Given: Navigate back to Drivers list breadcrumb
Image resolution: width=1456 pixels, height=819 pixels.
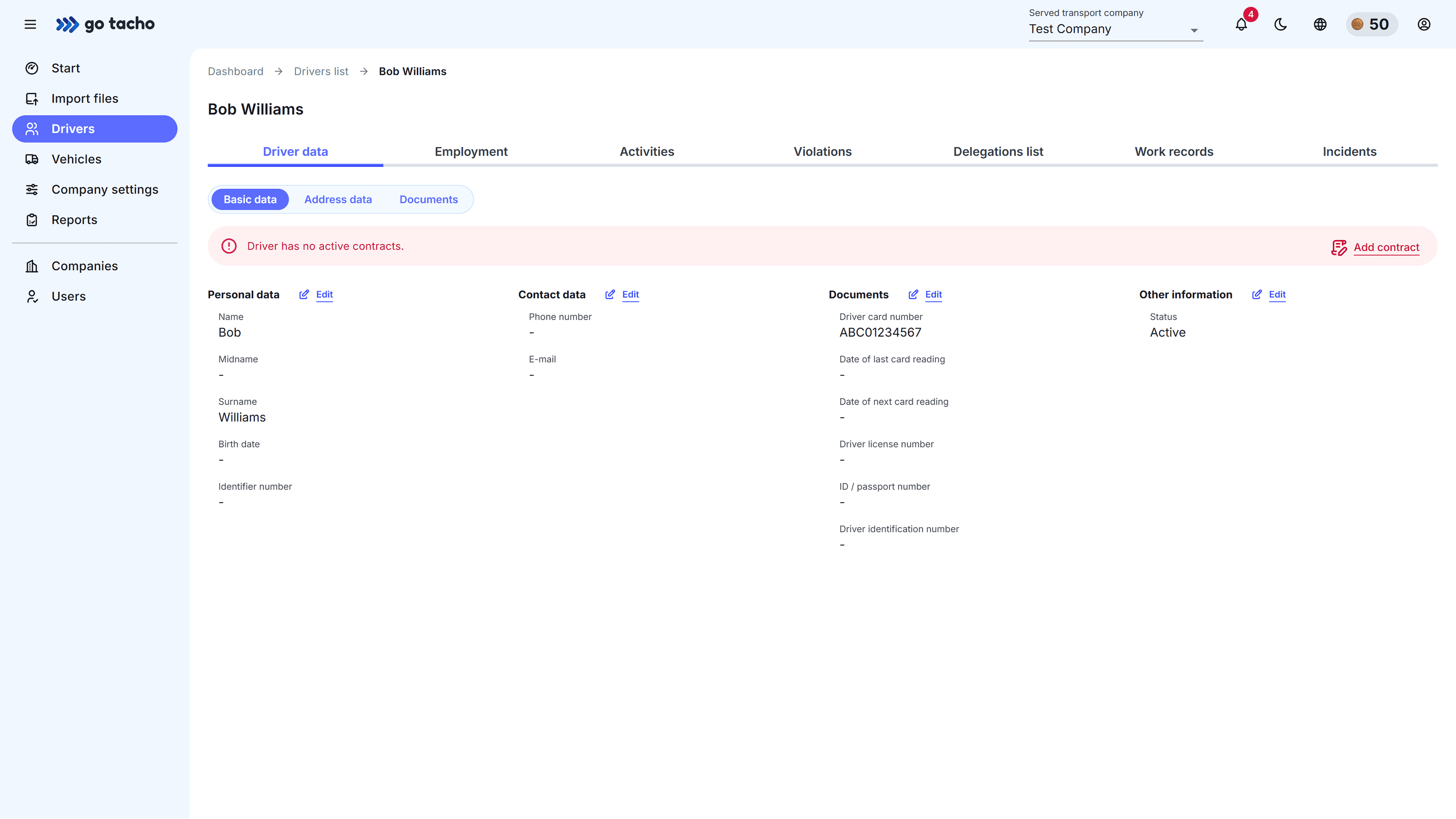Looking at the screenshot, I should point(320,71).
